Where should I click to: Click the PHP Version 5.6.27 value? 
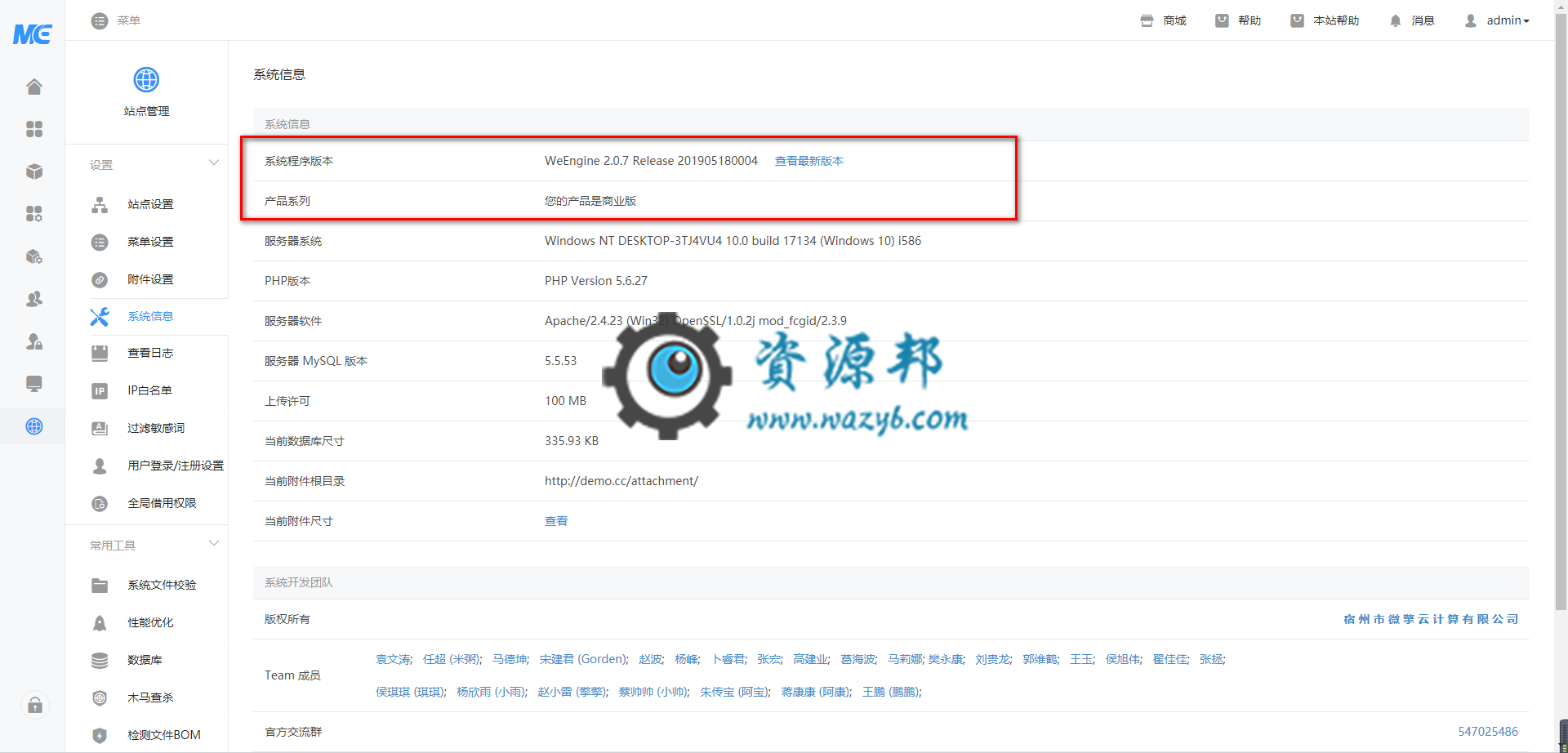[596, 281]
